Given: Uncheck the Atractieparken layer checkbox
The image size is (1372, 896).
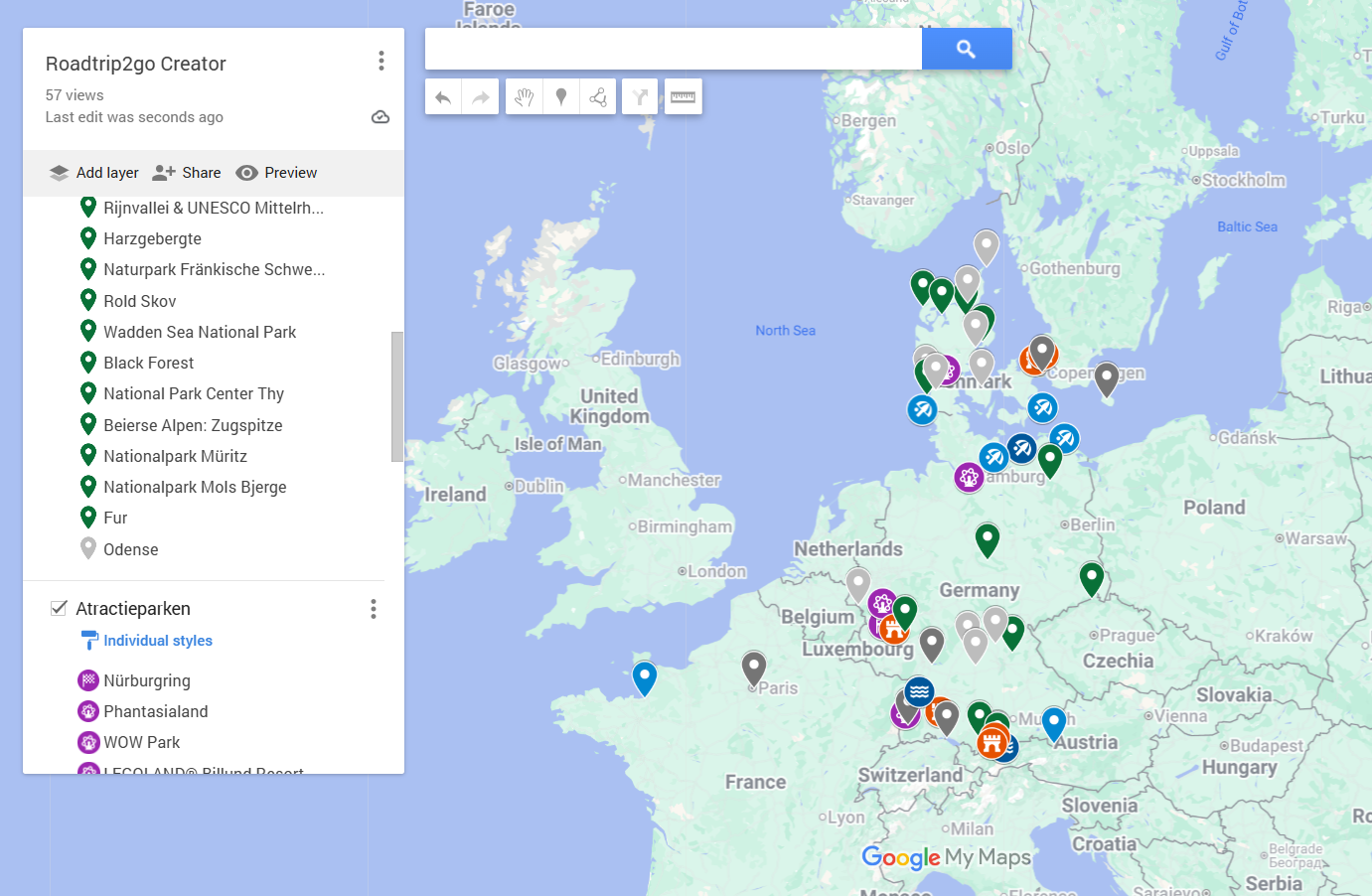Looking at the screenshot, I should pyautogui.click(x=58, y=607).
